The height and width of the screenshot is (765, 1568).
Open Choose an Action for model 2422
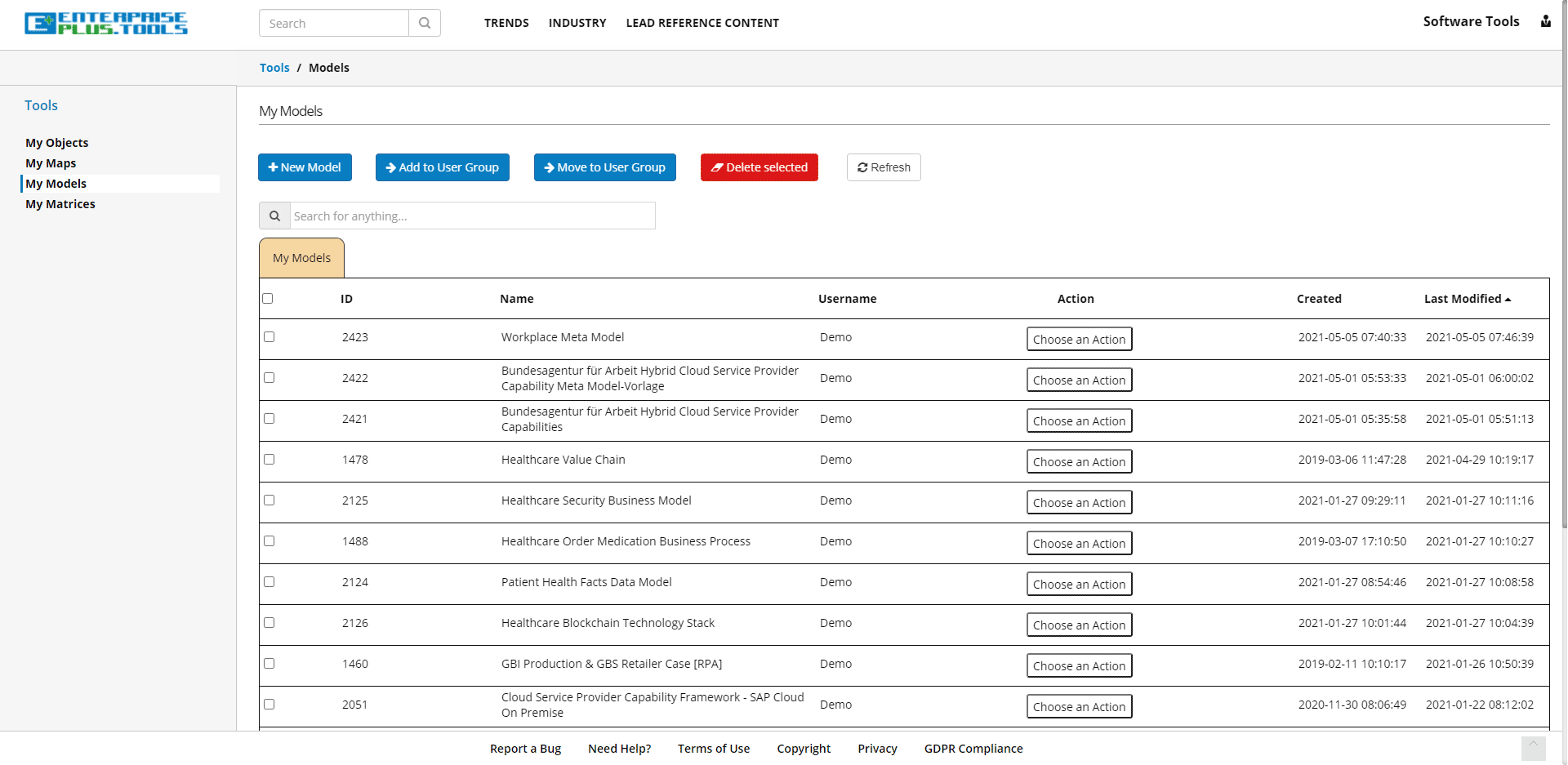coord(1079,380)
